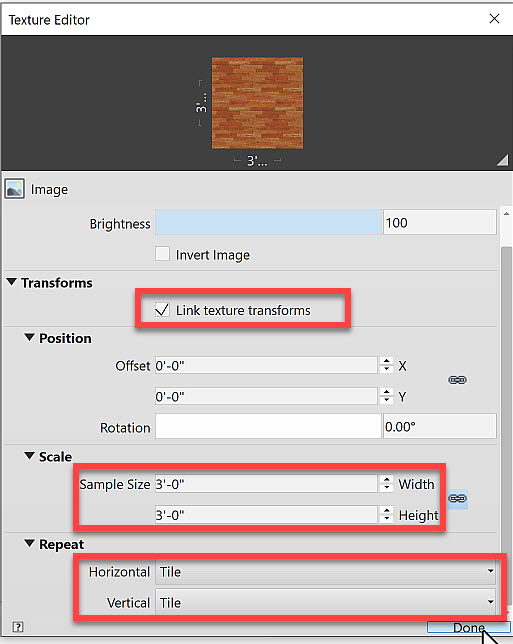Increase Offset X with up arrow
This screenshot has width=513, height=644.
[x=386, y=361]
